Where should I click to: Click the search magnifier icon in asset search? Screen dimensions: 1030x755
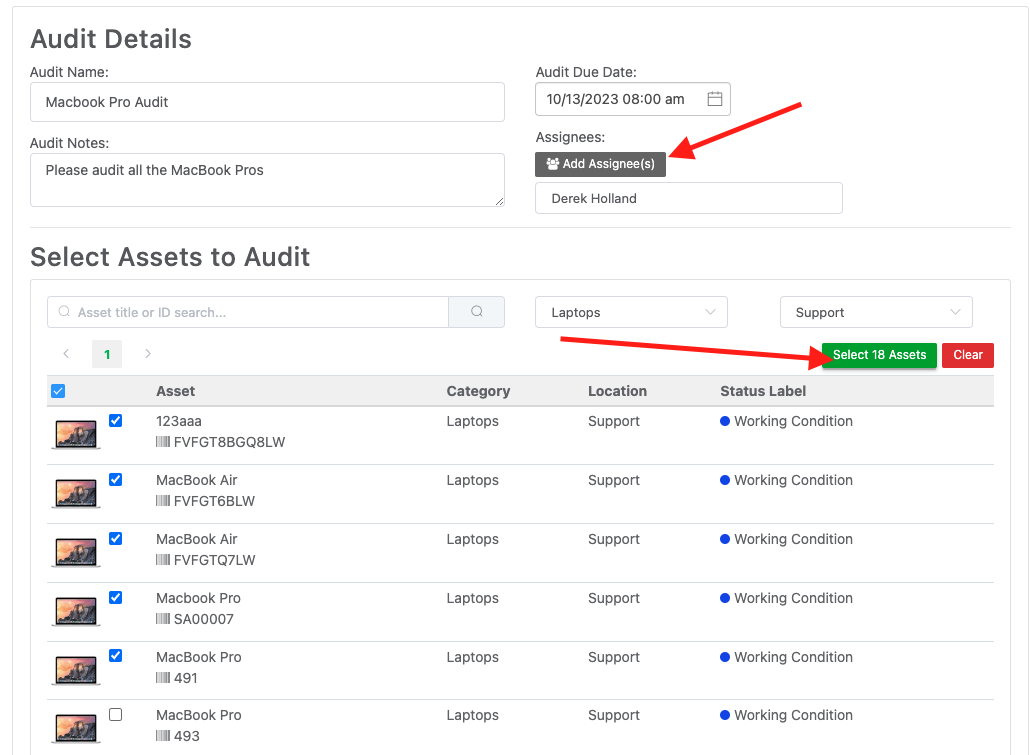click(x=477, y=312)
